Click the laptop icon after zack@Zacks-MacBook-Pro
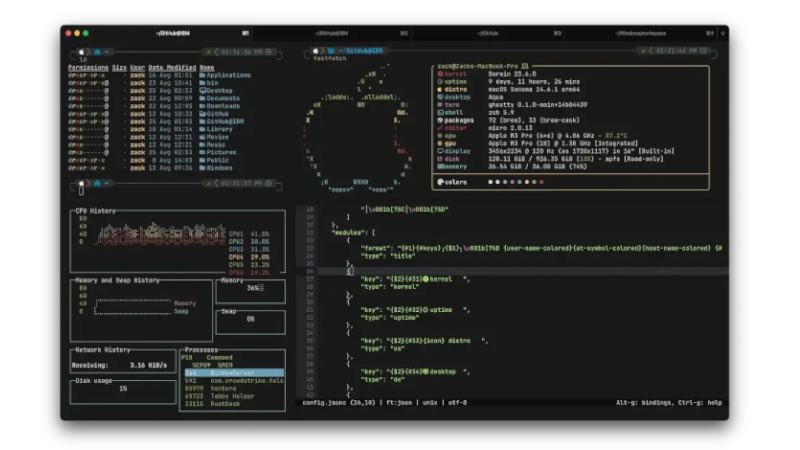Screen dimensions: 800x450 pos(525,66)
